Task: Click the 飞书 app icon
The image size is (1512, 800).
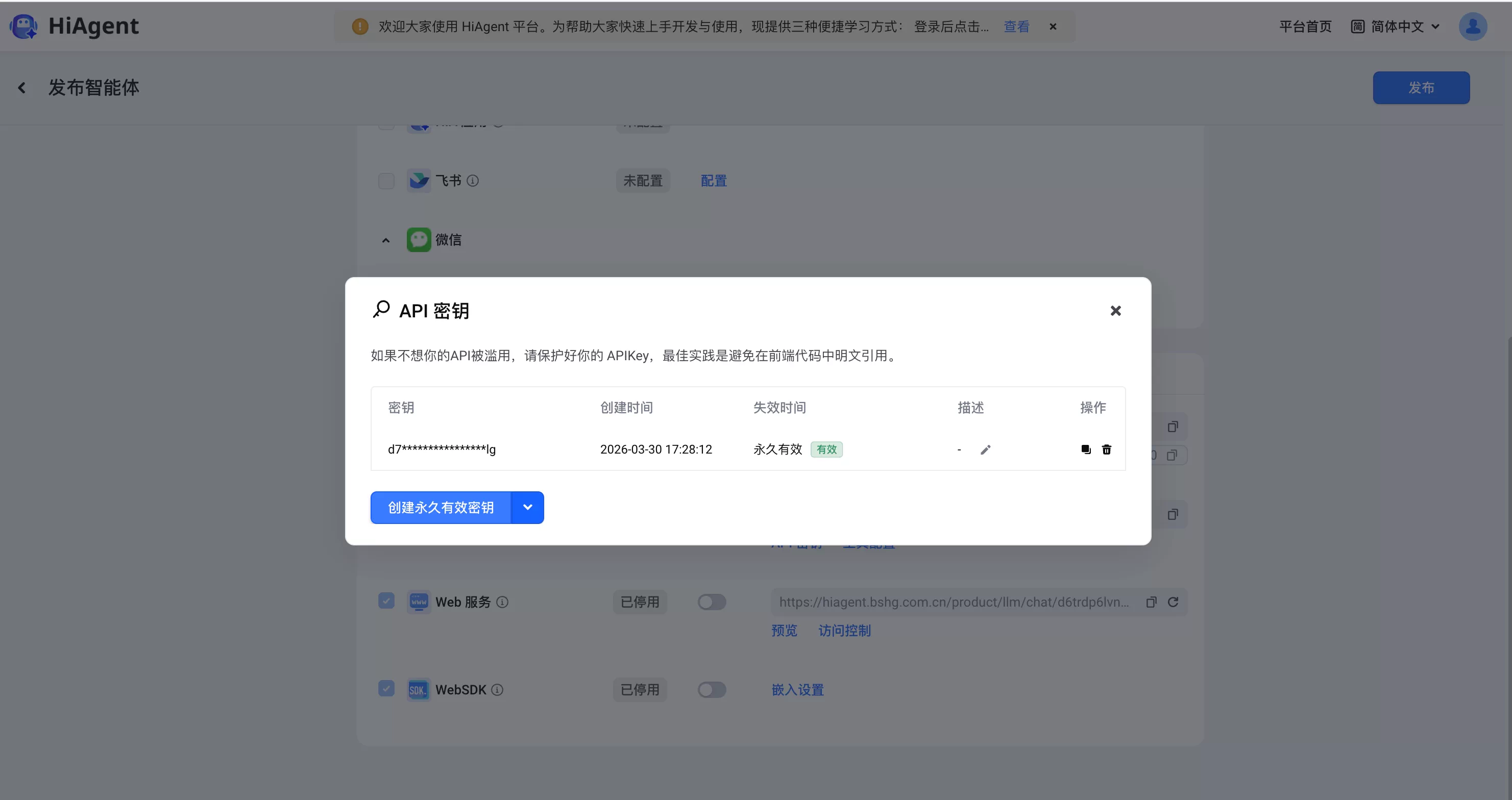Action: click(419, 181)
